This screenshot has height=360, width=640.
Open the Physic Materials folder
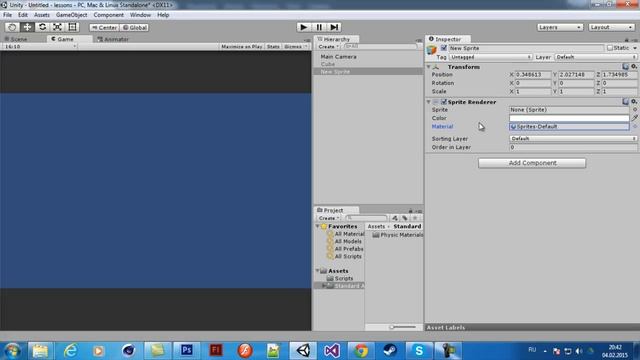tap(398, 235)
